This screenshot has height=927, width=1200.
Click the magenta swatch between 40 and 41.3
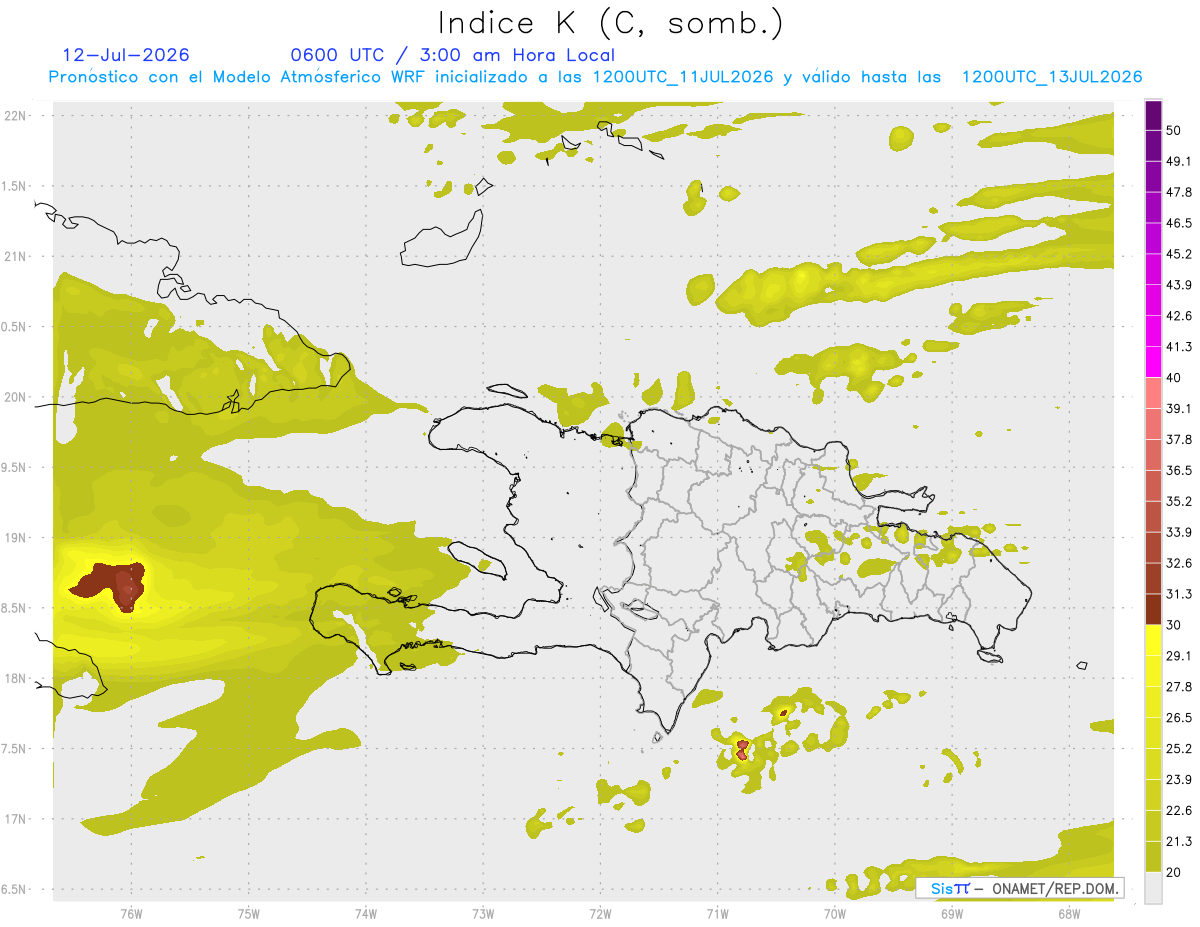1153,363
